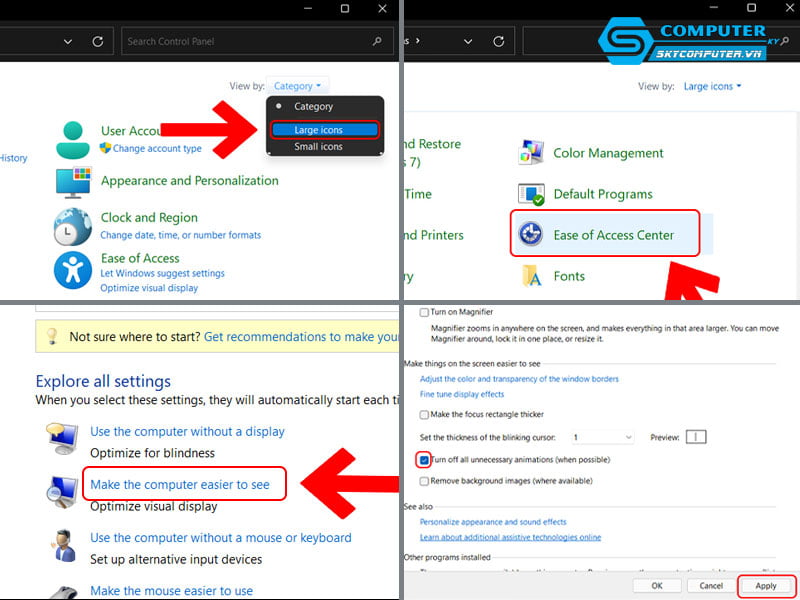
Task: Choose Small icons from the view menu
Action: [318, 147]
